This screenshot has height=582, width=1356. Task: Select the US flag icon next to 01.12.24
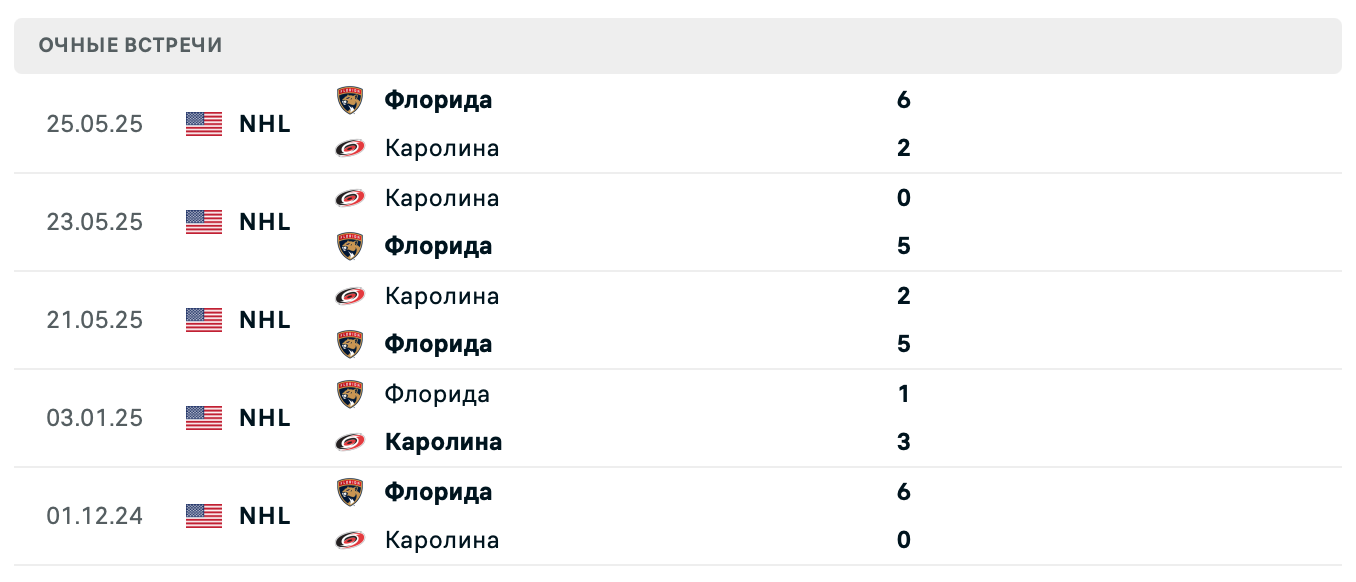(x=203, y=516)
